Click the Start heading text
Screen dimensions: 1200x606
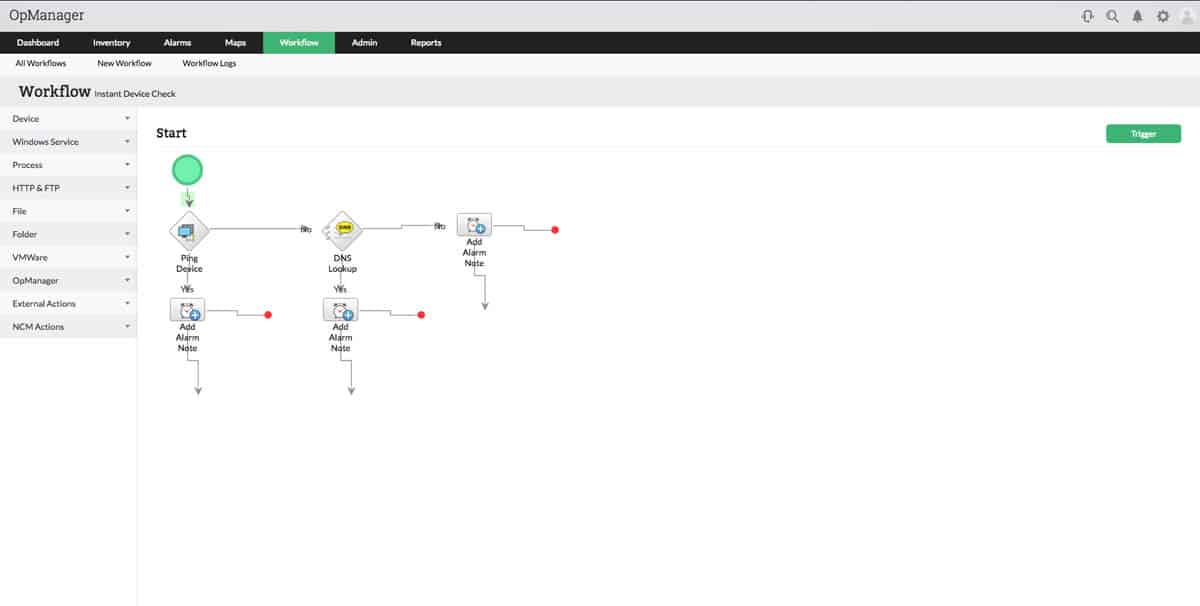[171, 133]
